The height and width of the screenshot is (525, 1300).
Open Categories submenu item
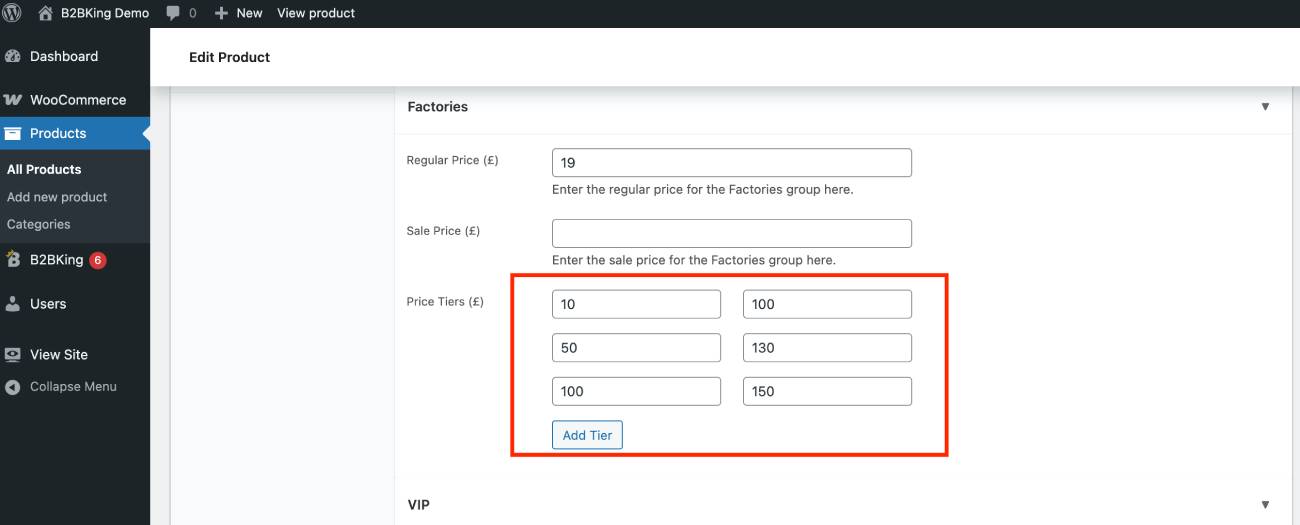coord(39,224)
